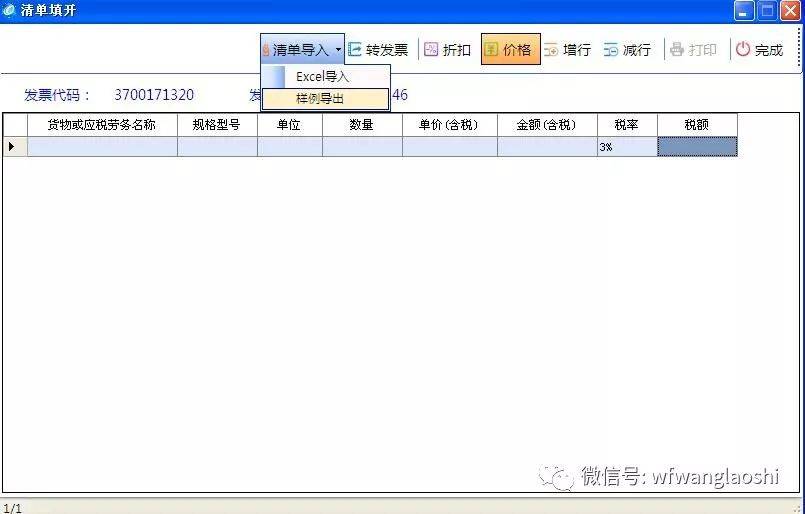
Task: Click the 税率 column header
Action: [627, 125]
